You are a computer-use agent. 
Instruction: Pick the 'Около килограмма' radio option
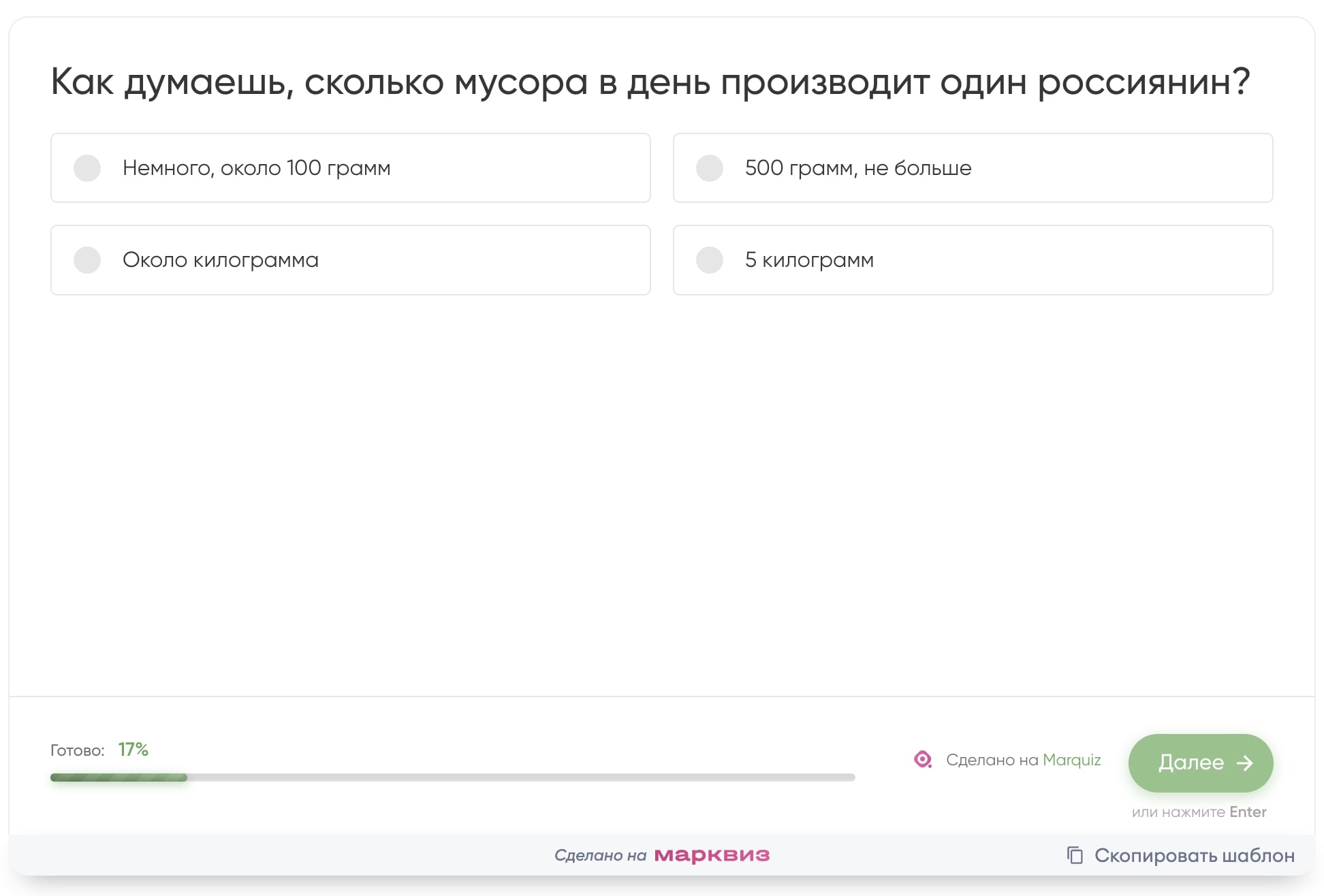click(87, 260)
